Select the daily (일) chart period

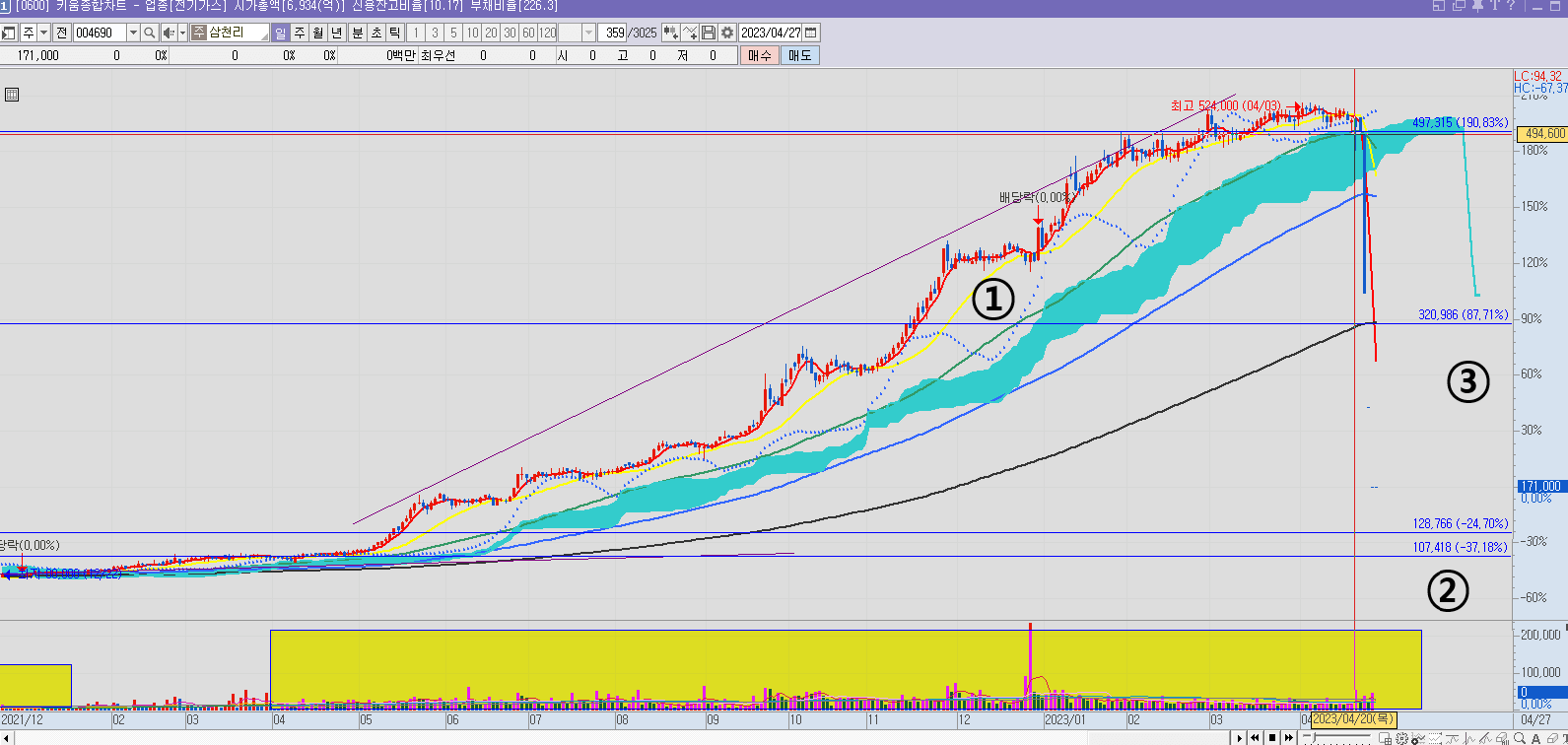(x=281, y=33)
